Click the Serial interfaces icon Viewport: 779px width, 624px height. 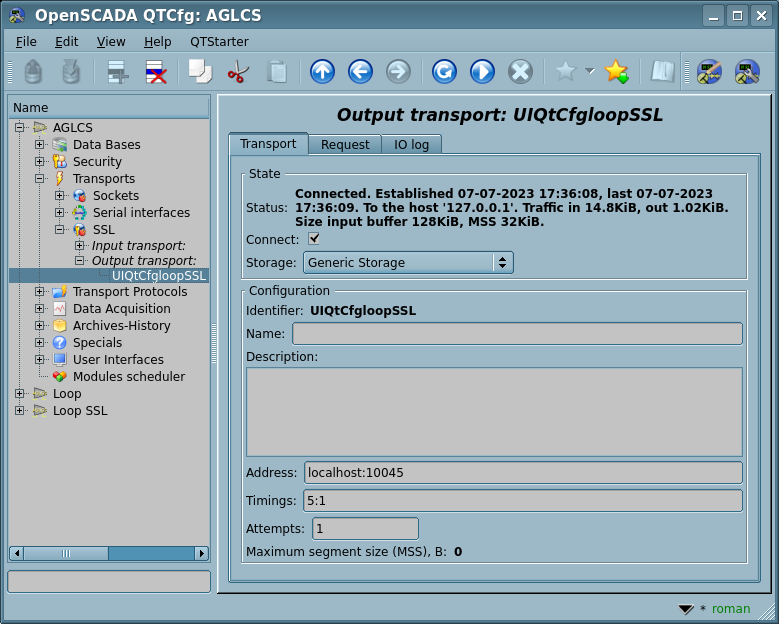pos(79,213)
